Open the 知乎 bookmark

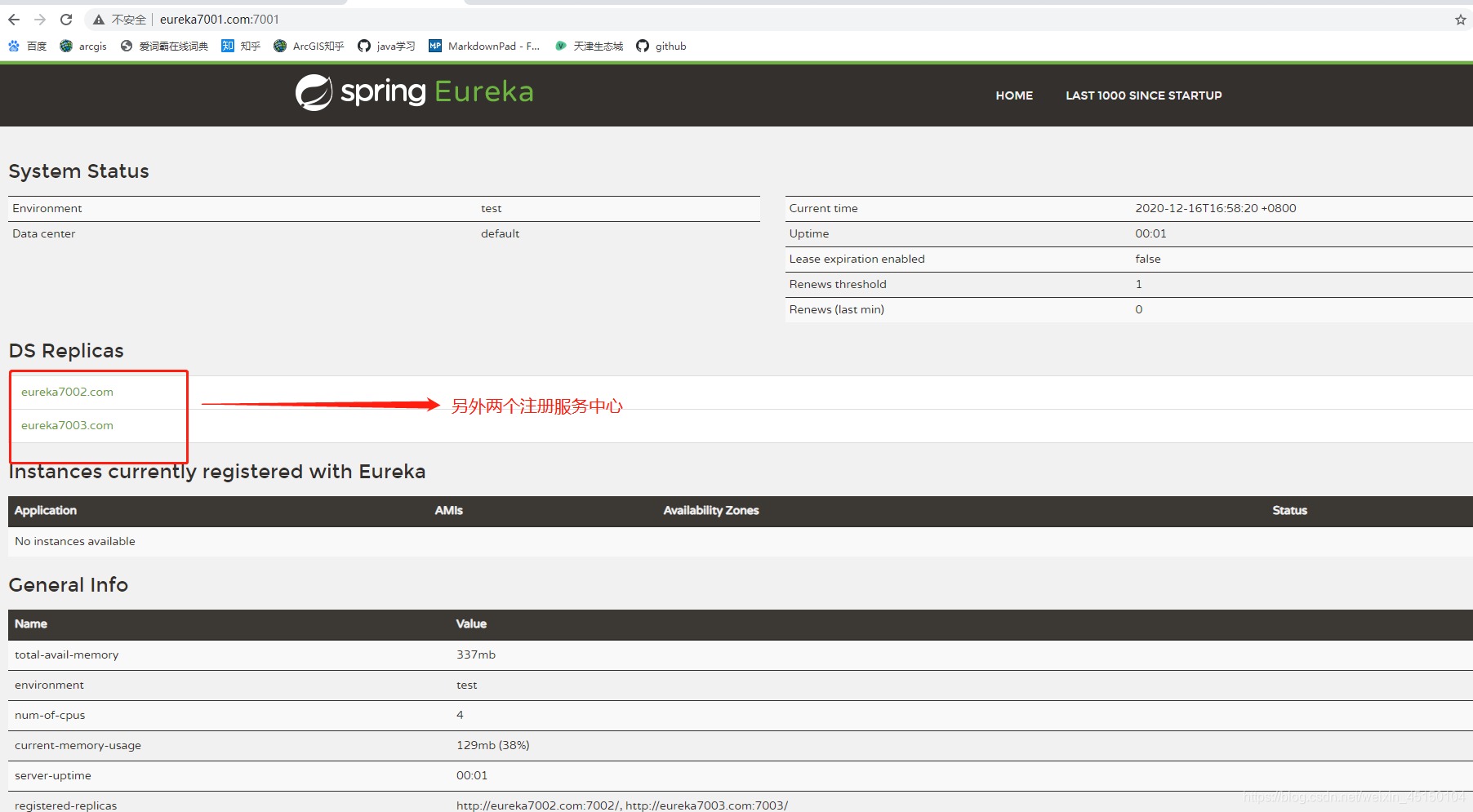pyautogui.click(x=241, y=47)
